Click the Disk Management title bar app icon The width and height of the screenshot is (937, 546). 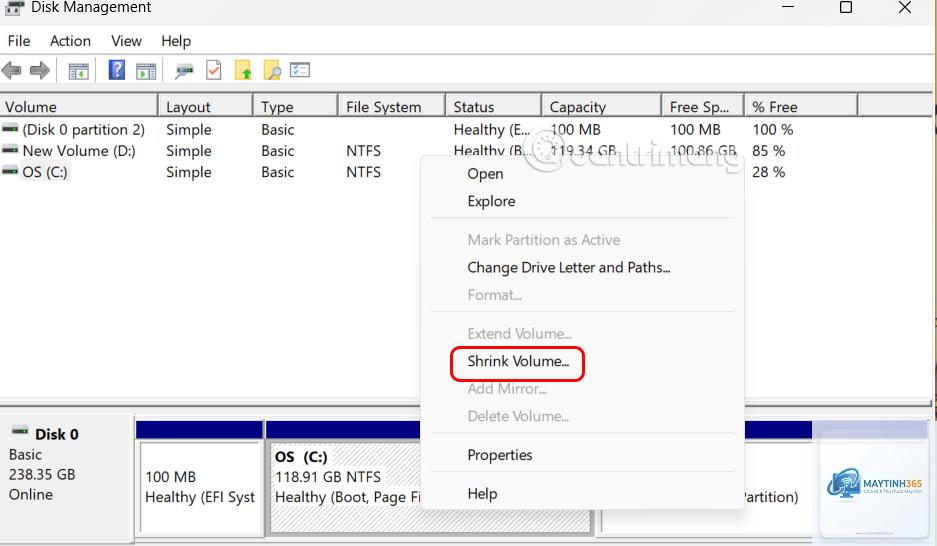click(x=14, y=8)
